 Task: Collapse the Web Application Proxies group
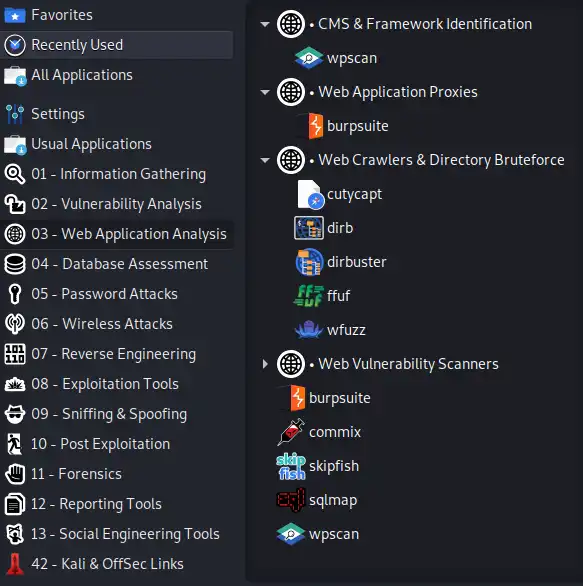pyautogui.click(x=265, y=92)
